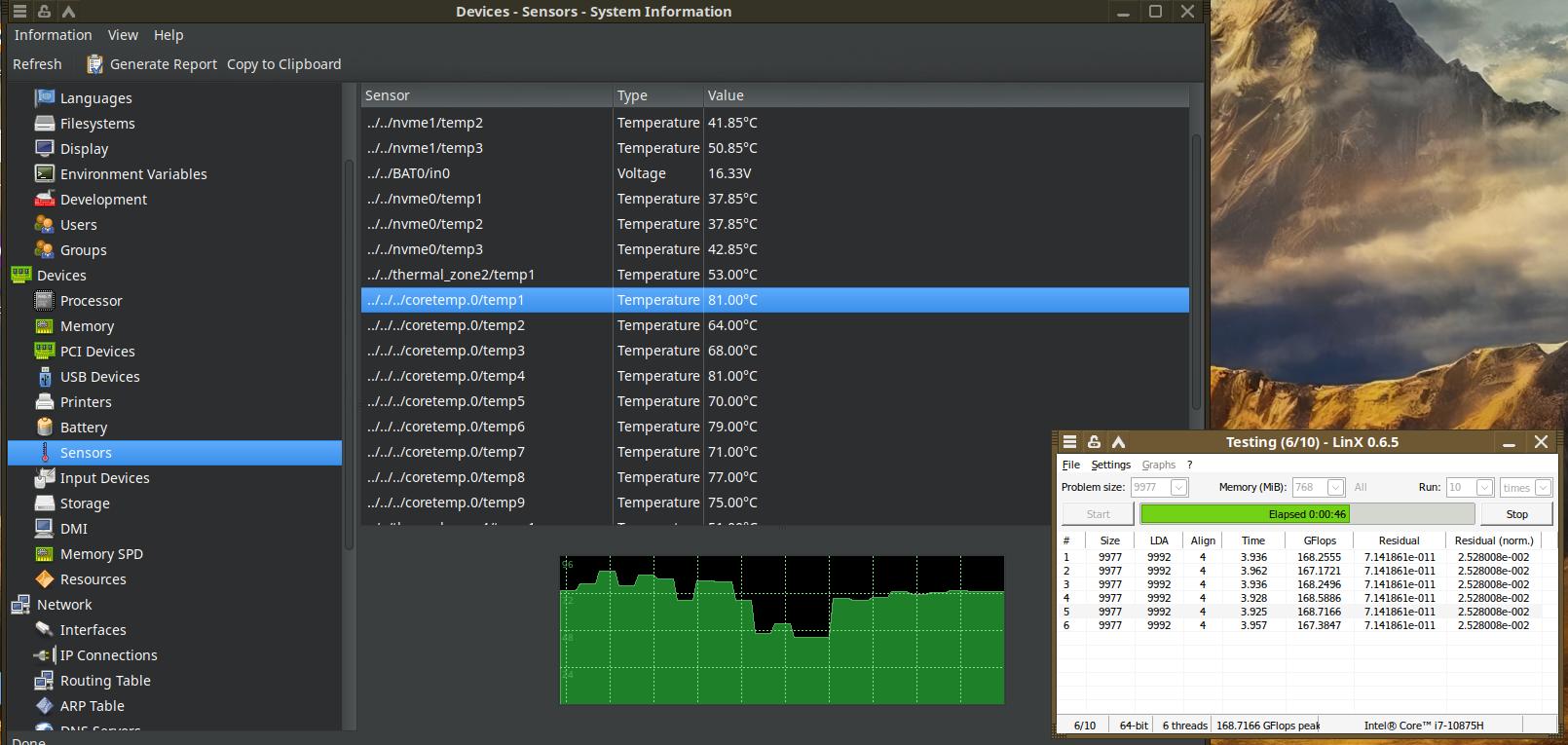The image size is (1568, 745).
Task: Open the Battery information page
Action: pos(83,428)
